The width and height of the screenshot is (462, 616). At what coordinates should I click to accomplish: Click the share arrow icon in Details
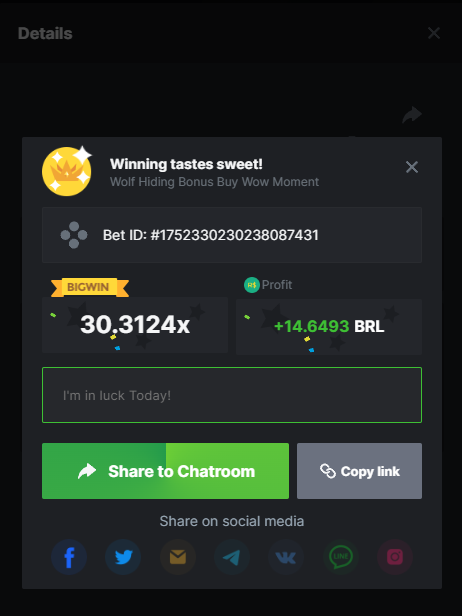[x=412, y=115]
